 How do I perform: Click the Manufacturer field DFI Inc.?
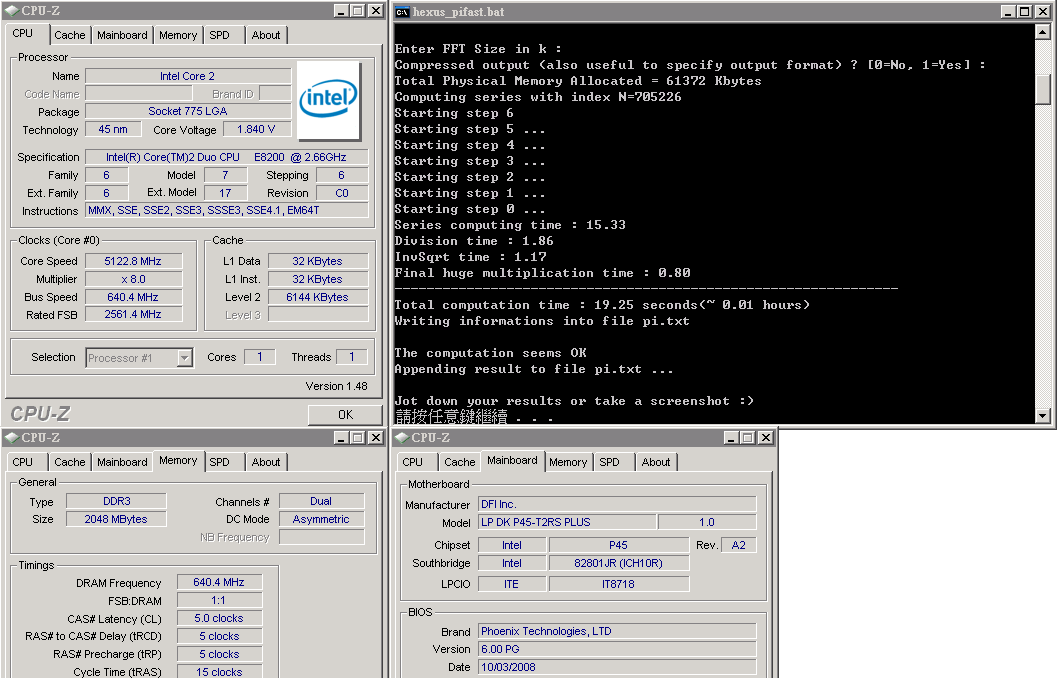coord(617,505)
